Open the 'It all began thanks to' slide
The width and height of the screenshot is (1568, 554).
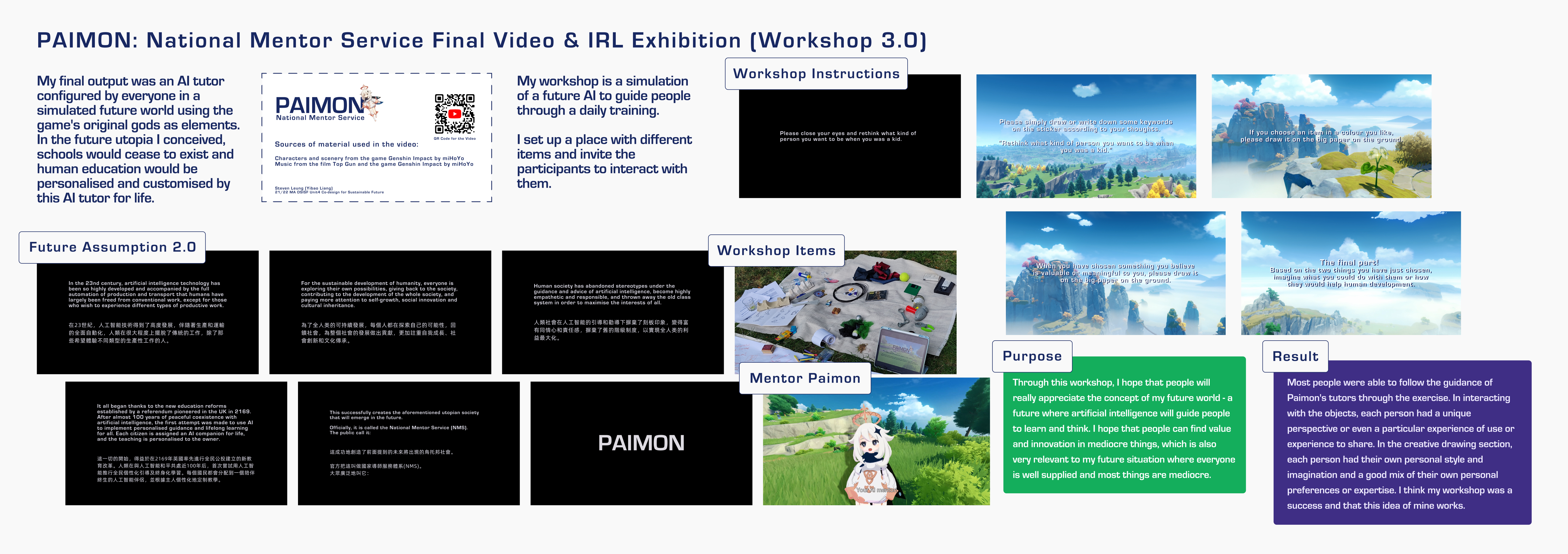point(176,443)
